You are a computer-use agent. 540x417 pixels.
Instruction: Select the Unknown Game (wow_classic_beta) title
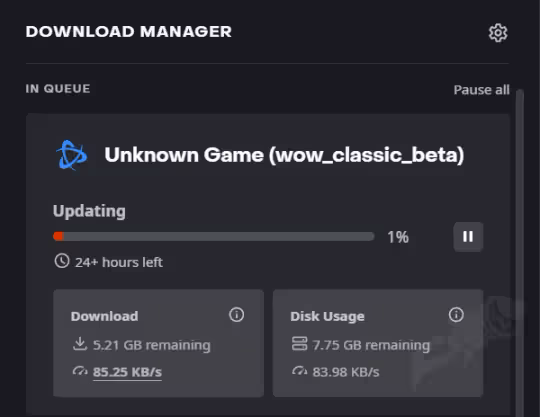284,155
